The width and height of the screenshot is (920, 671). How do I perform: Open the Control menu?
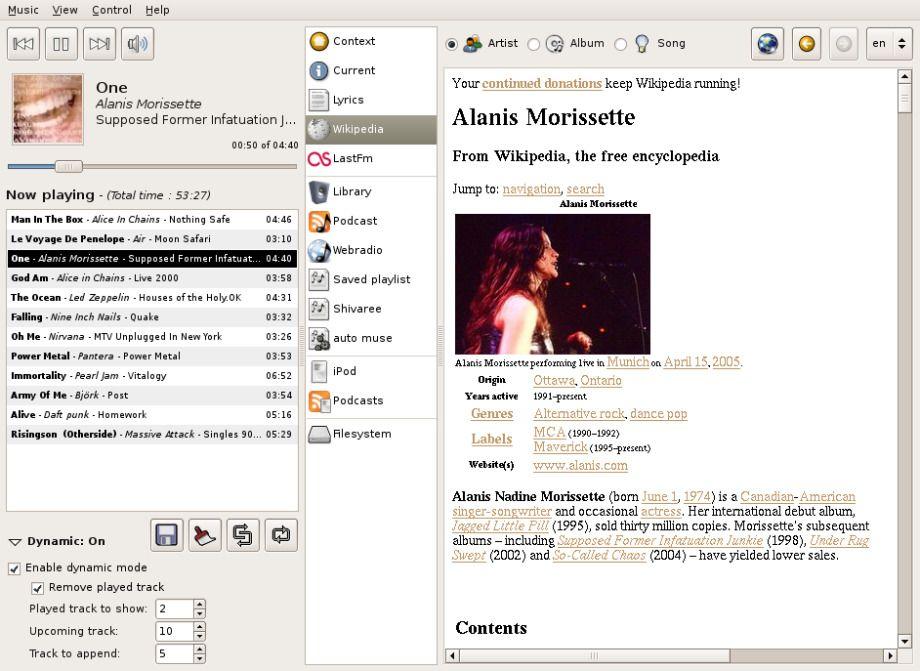111,10
